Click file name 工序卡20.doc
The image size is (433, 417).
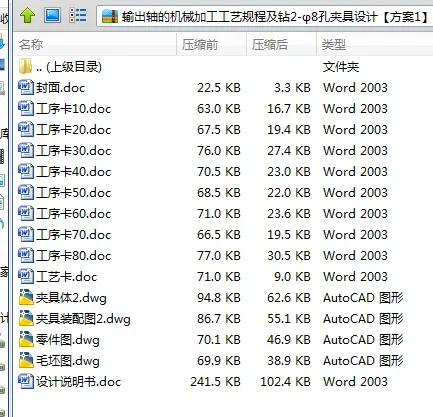click(74, 130)
